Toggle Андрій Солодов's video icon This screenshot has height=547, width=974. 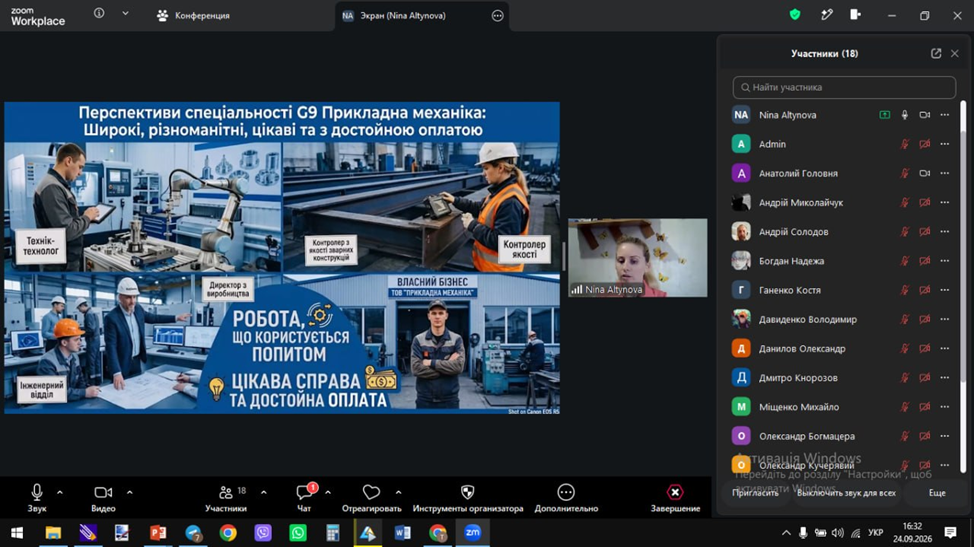pyautogui.click(x=925, y=232)
